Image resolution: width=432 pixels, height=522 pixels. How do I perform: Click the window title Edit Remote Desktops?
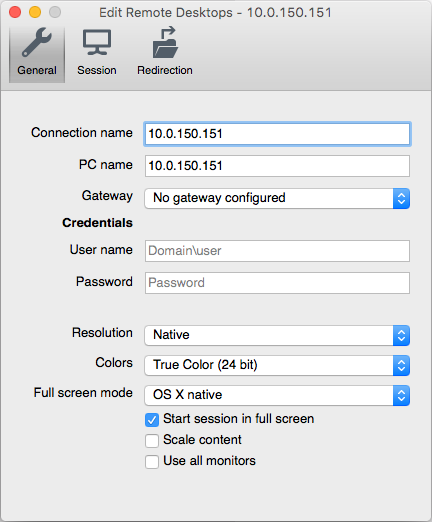166,13
